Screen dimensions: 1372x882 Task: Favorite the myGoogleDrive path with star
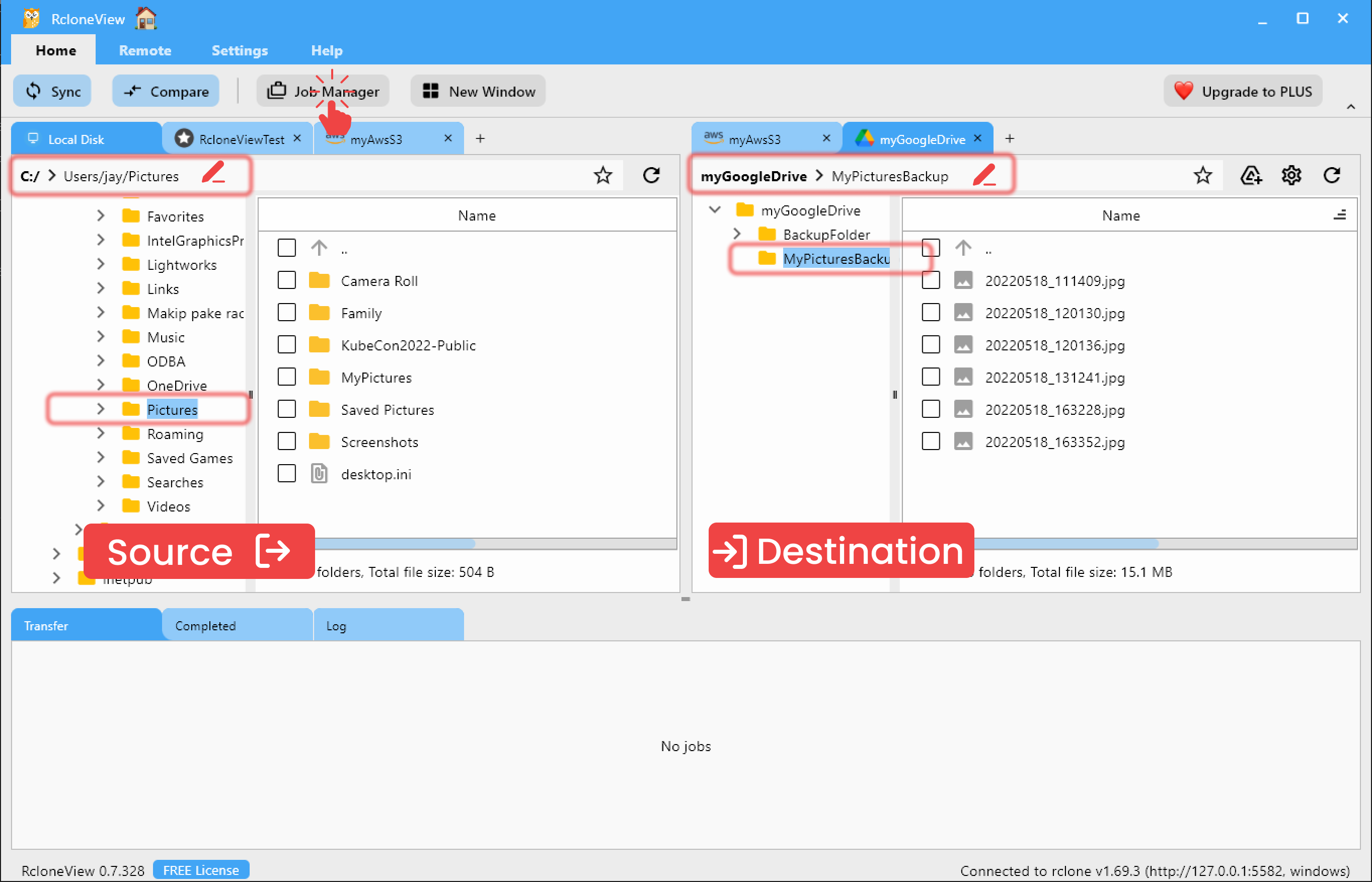[x=1202, y=175]
